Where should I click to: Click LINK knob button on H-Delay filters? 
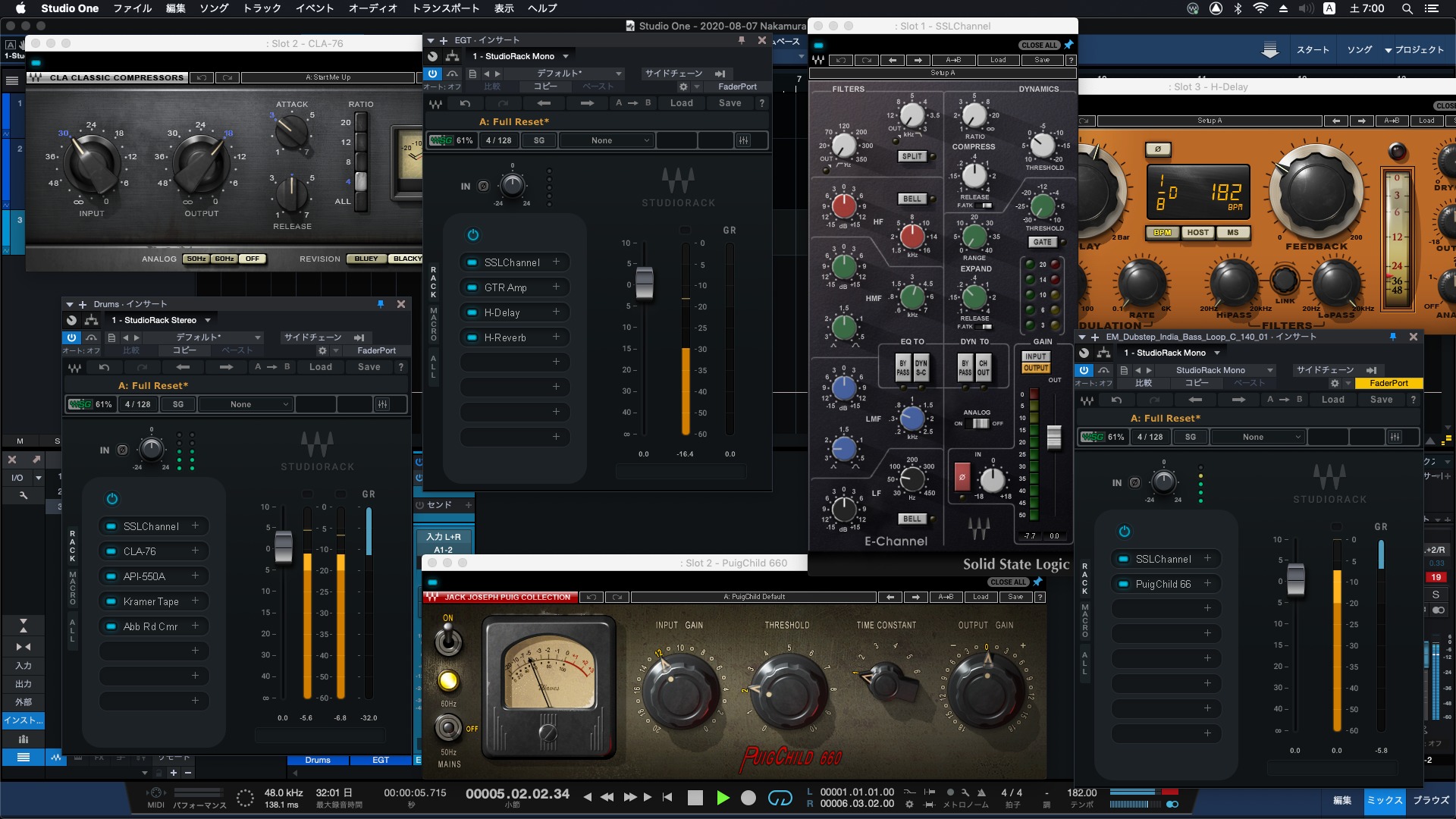click(x=1284, y=280)
